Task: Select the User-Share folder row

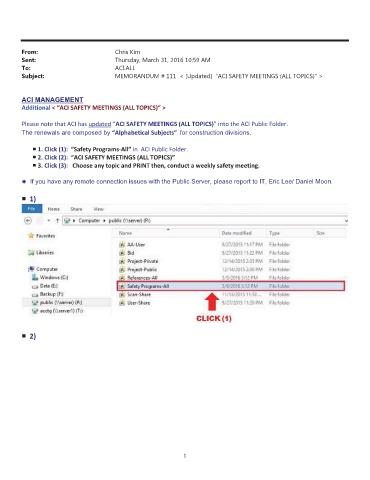Action: click(231, 303)
